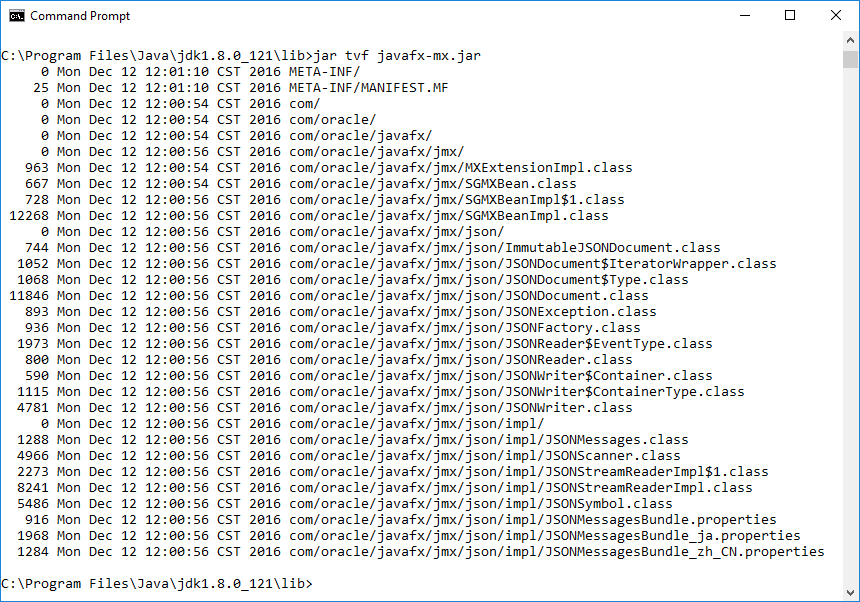The height and width of the screenshot is (602, 860).
Task: Click the scrollbar up arrow
Action: click(x=850, y=41)
